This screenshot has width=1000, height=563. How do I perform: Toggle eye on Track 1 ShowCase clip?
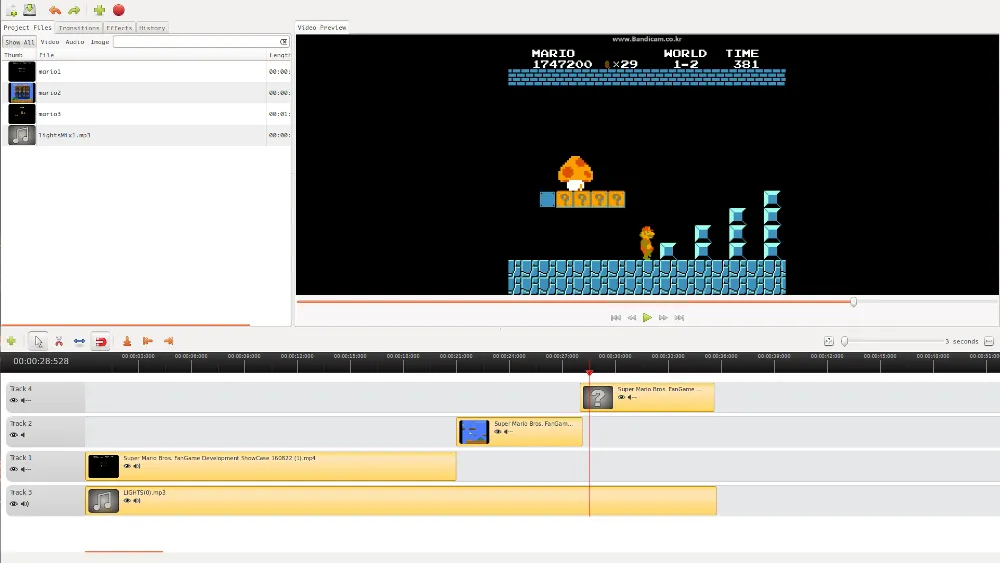127,466
